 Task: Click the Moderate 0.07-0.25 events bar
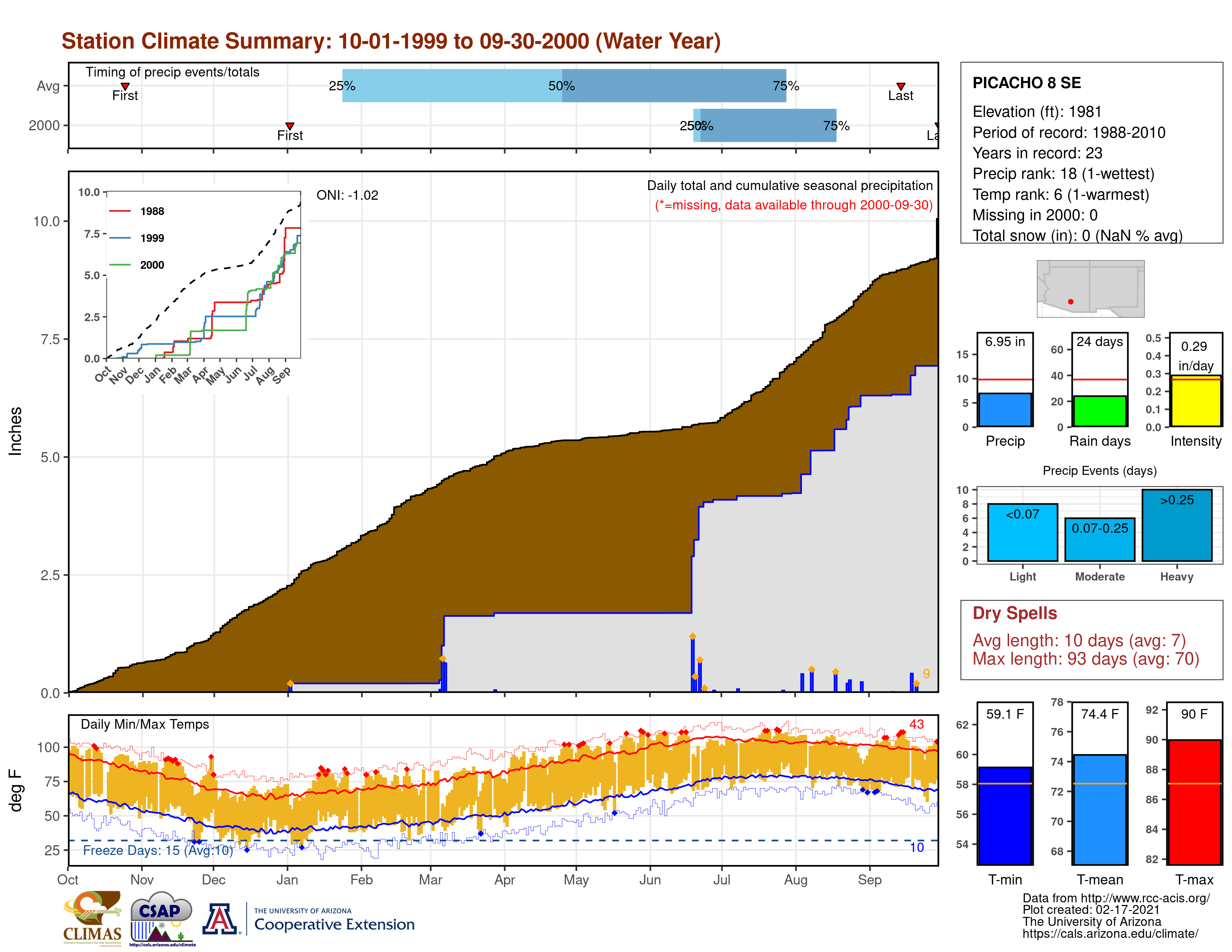tap(1099, 540)
